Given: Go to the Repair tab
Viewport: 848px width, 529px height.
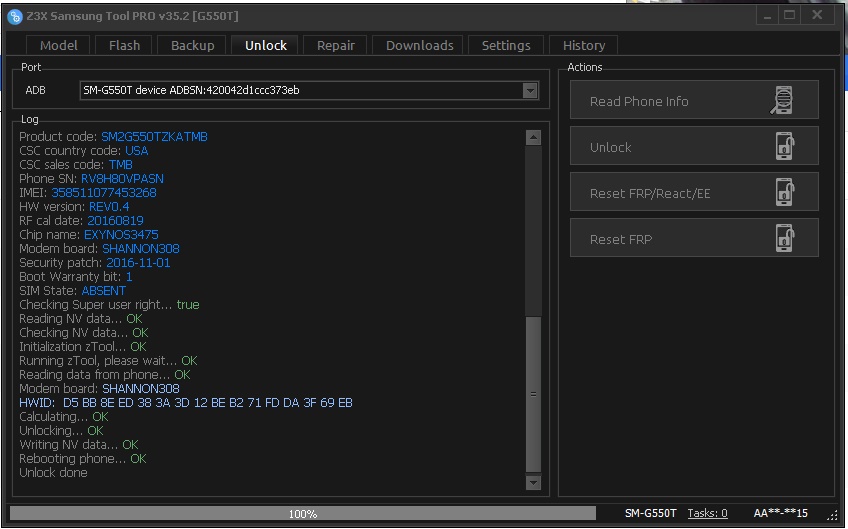Looking at the screenshot, I should tap(335, 45).
